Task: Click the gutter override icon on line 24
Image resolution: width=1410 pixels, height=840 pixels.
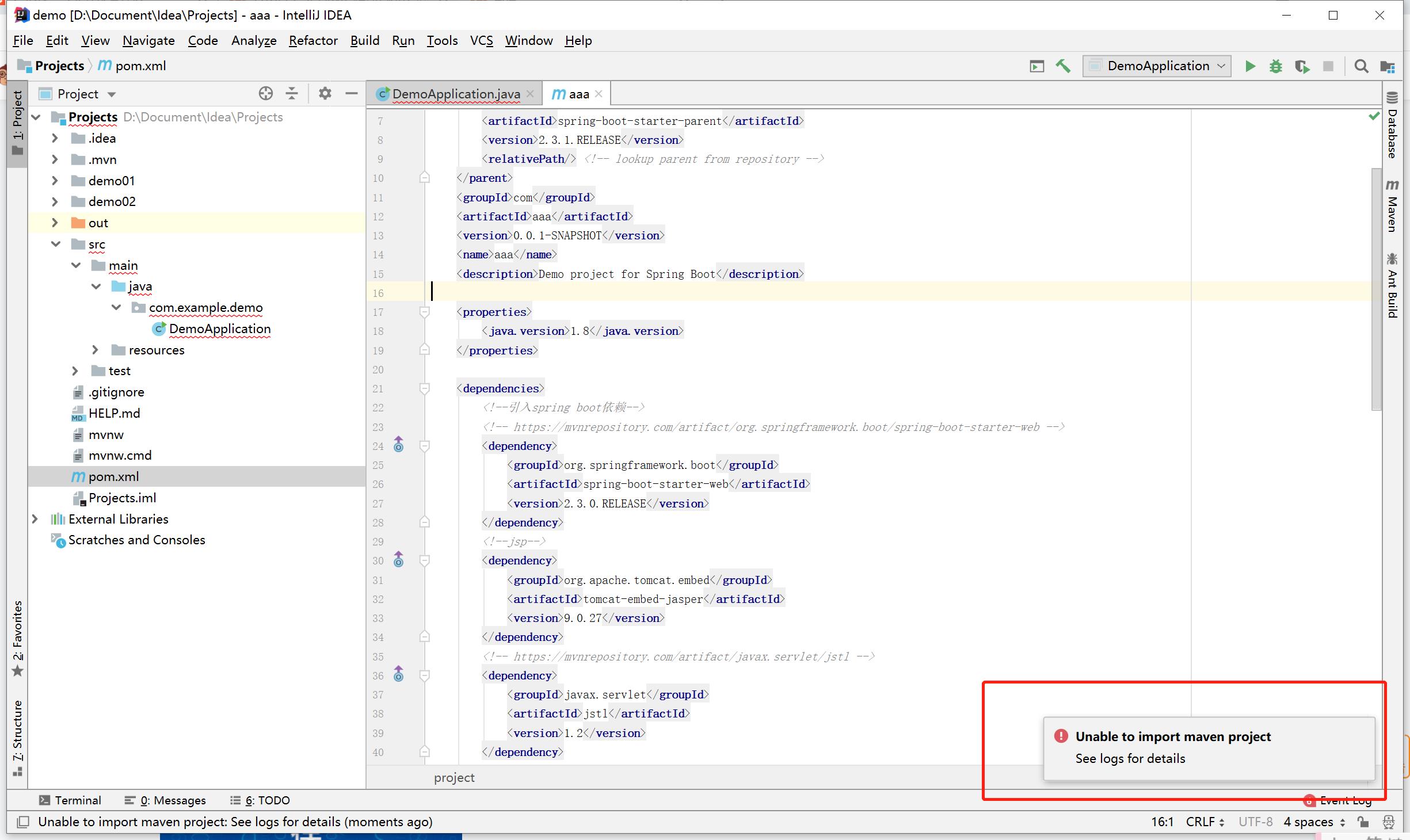Action: point(398,445)
